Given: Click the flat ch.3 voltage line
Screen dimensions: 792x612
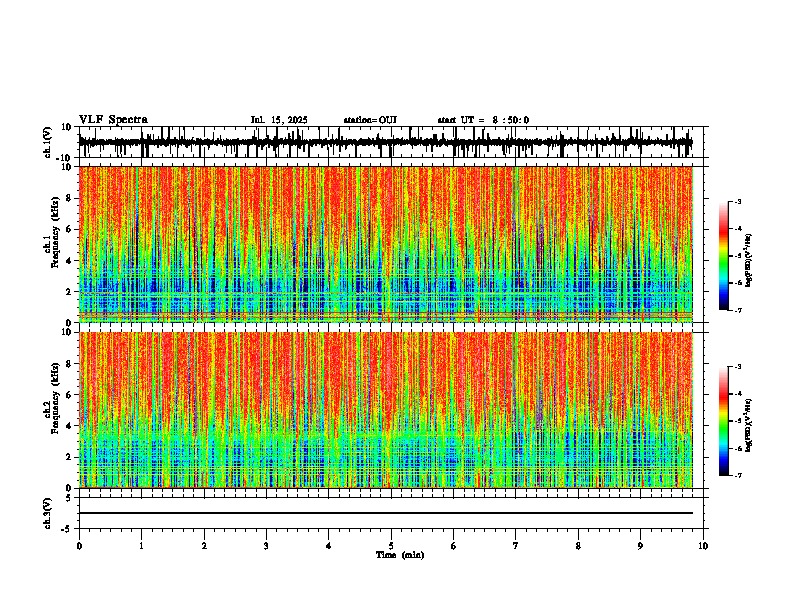Looking at the screenshot, I should coord(385,513).
